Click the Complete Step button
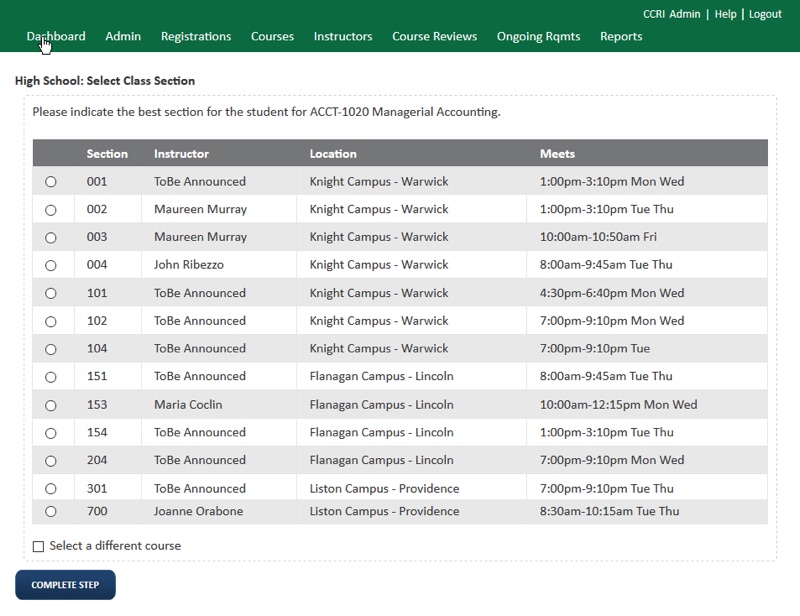The width and height of the screenshot is (800, 616). tap(65, 585)
